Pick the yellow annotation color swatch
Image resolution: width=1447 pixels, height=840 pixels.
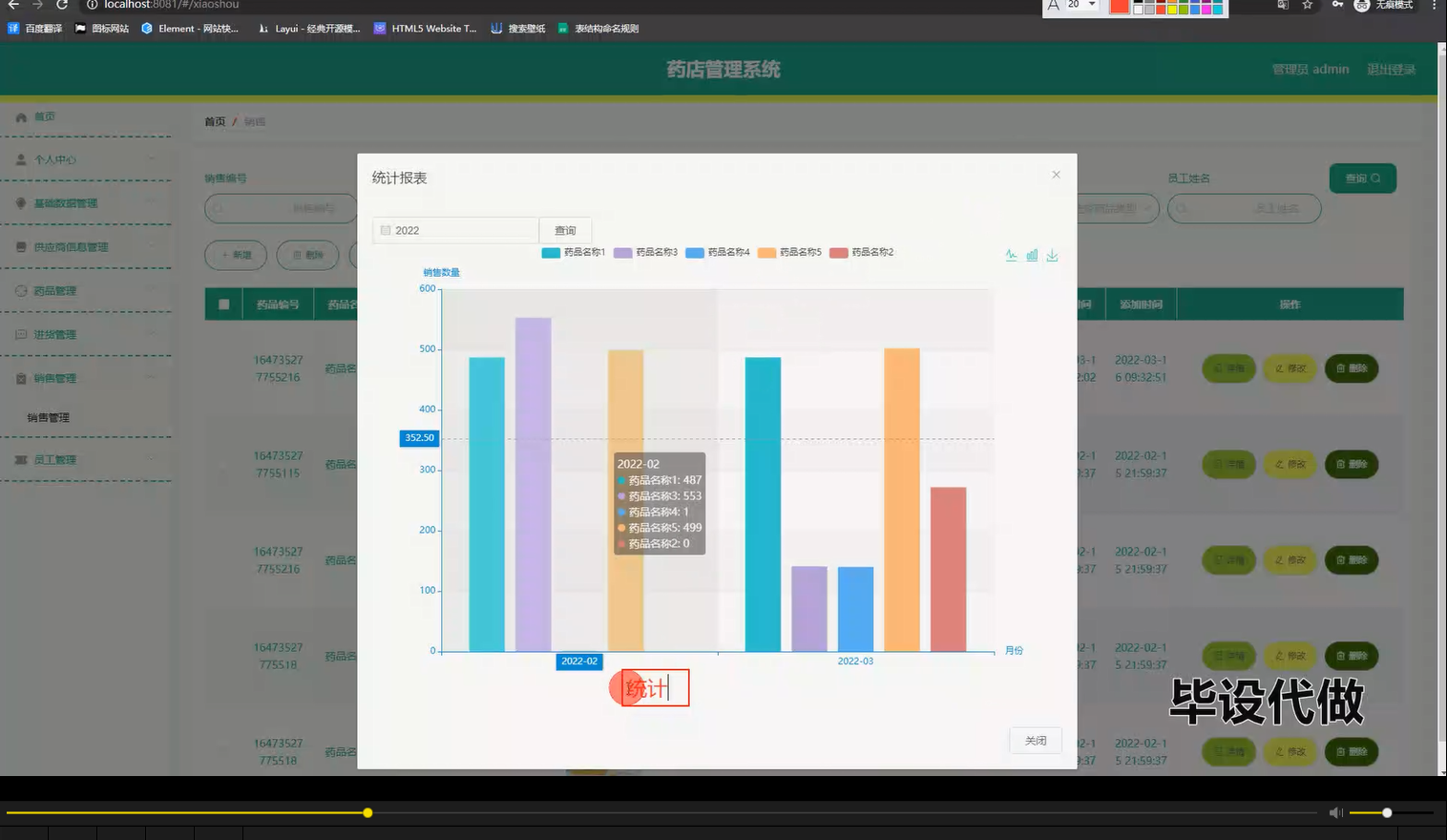point(1172,10)
